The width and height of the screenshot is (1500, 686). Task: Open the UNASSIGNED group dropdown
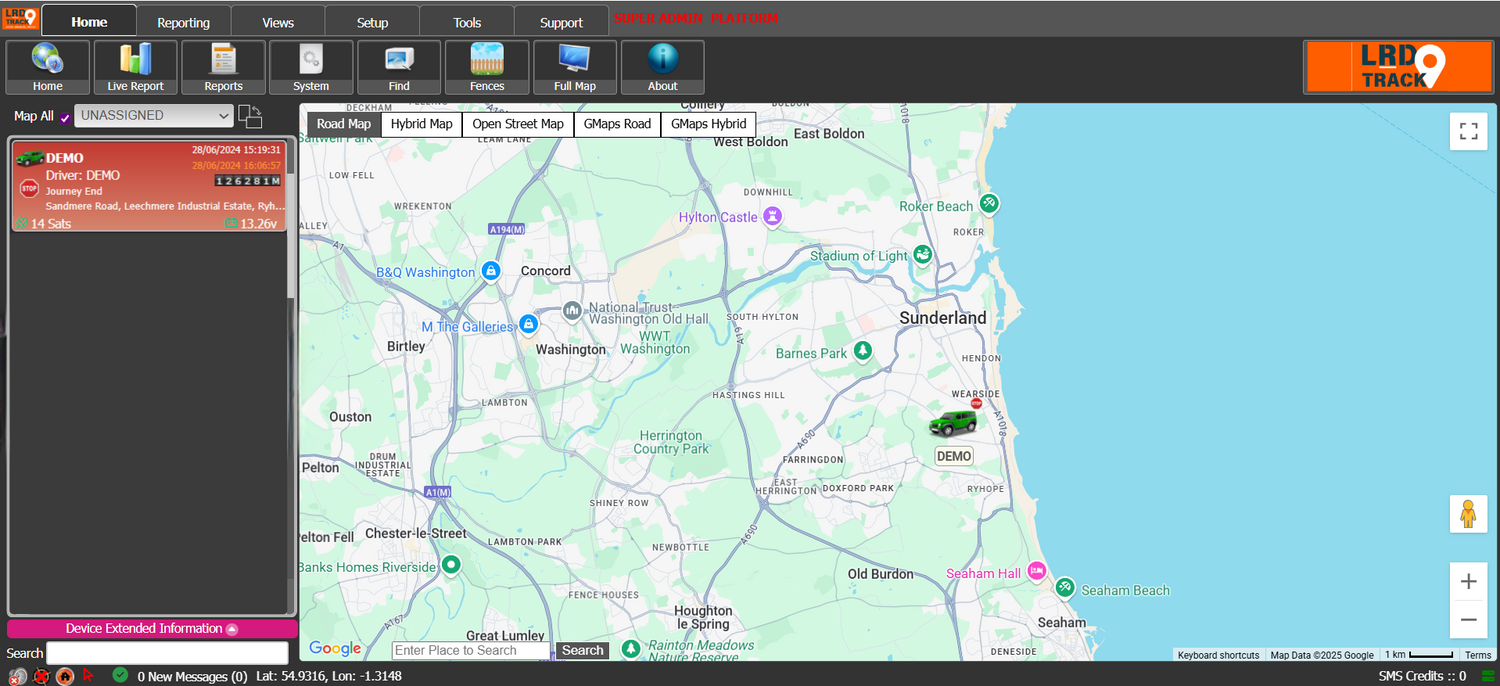[x=154, y=116]
